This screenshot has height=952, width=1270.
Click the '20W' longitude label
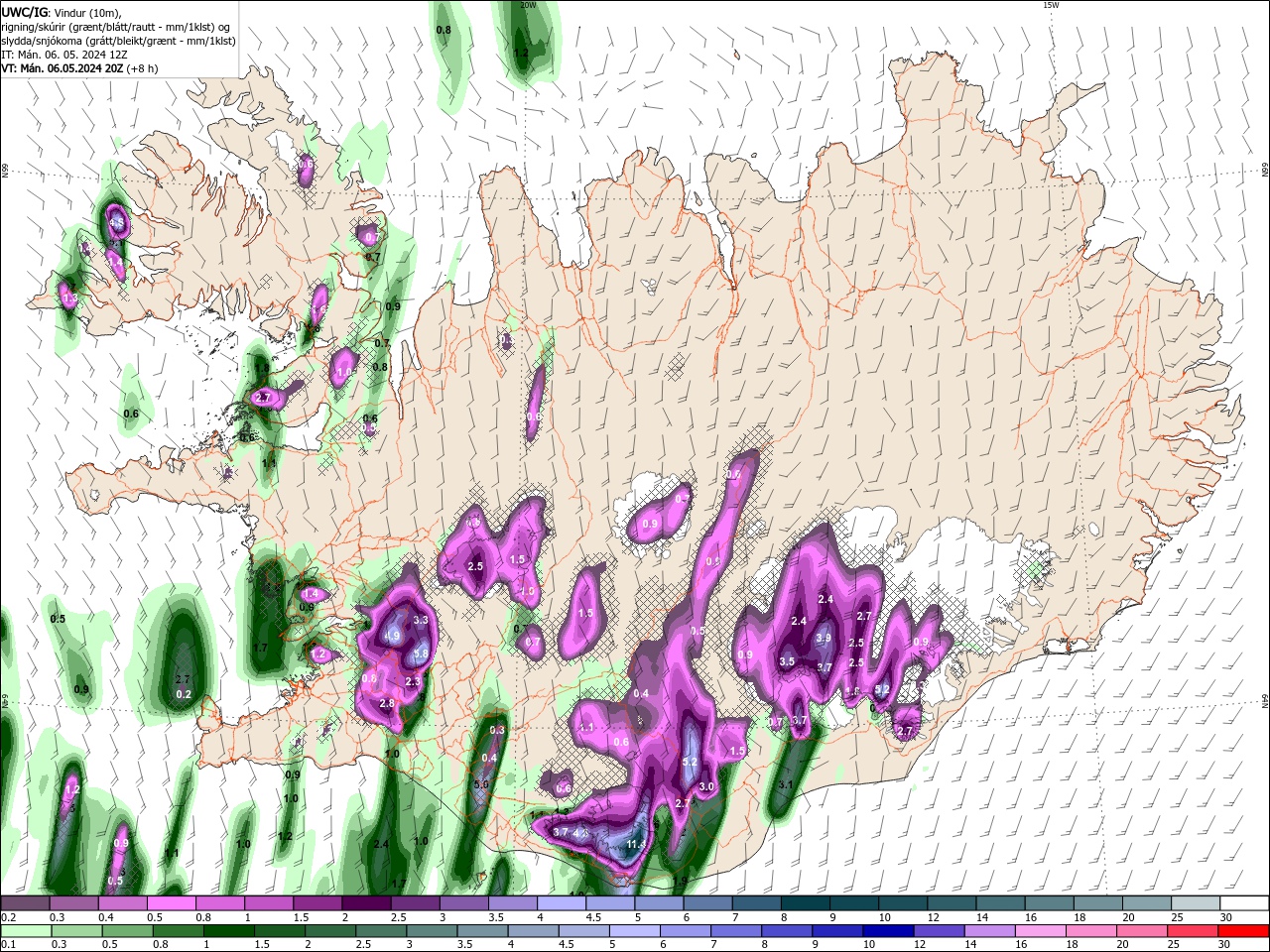529,5
